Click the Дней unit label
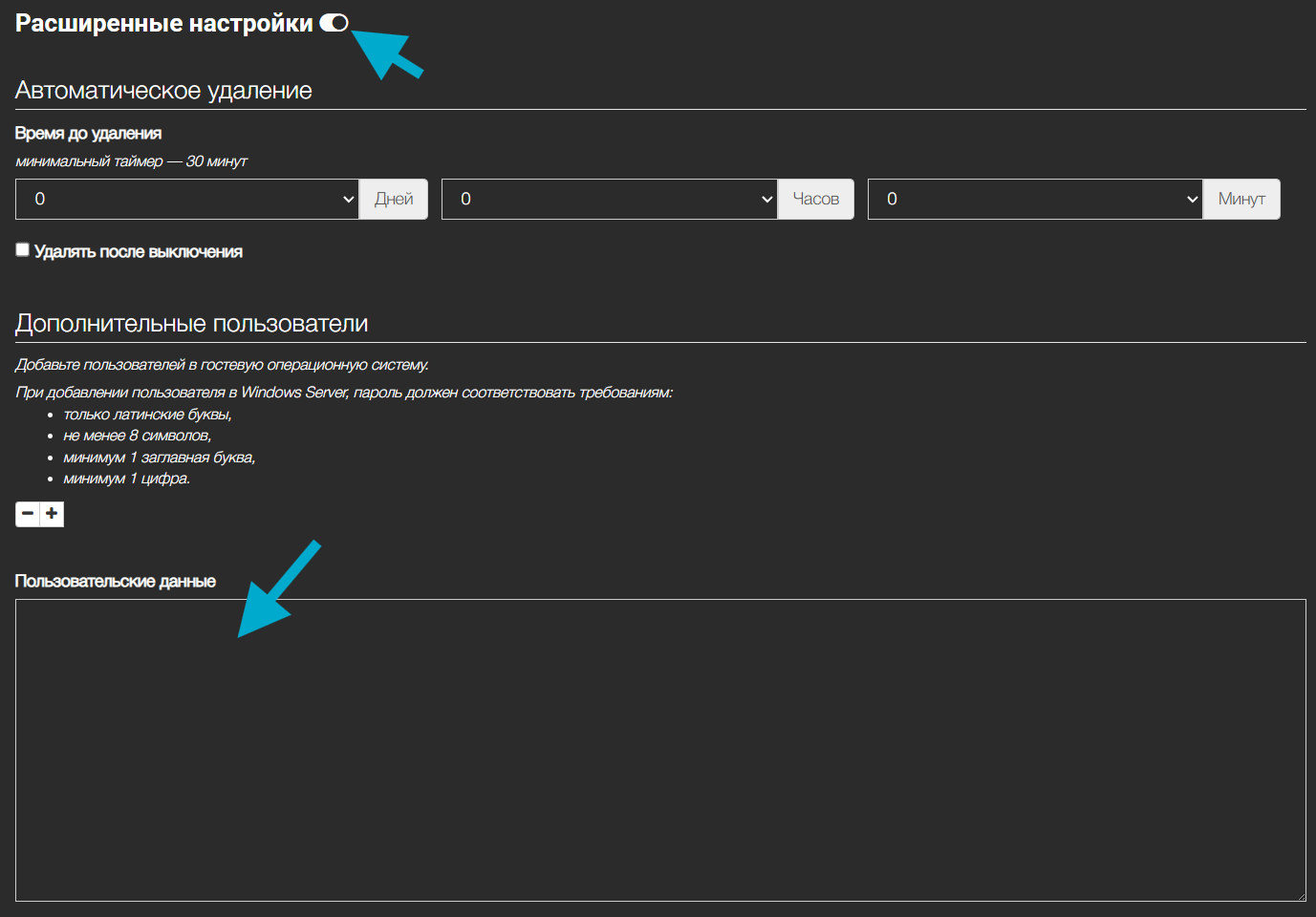Image resolution: width=1316 pixels, height=917 pixels. pos(394,199)
